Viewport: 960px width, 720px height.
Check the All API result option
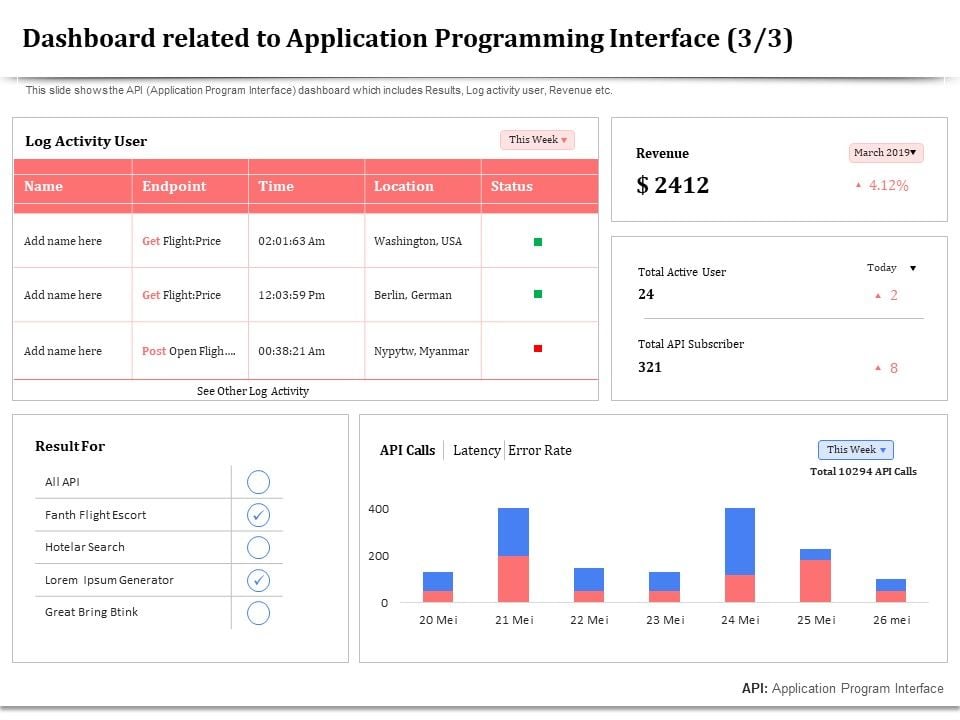coord(258,481)
